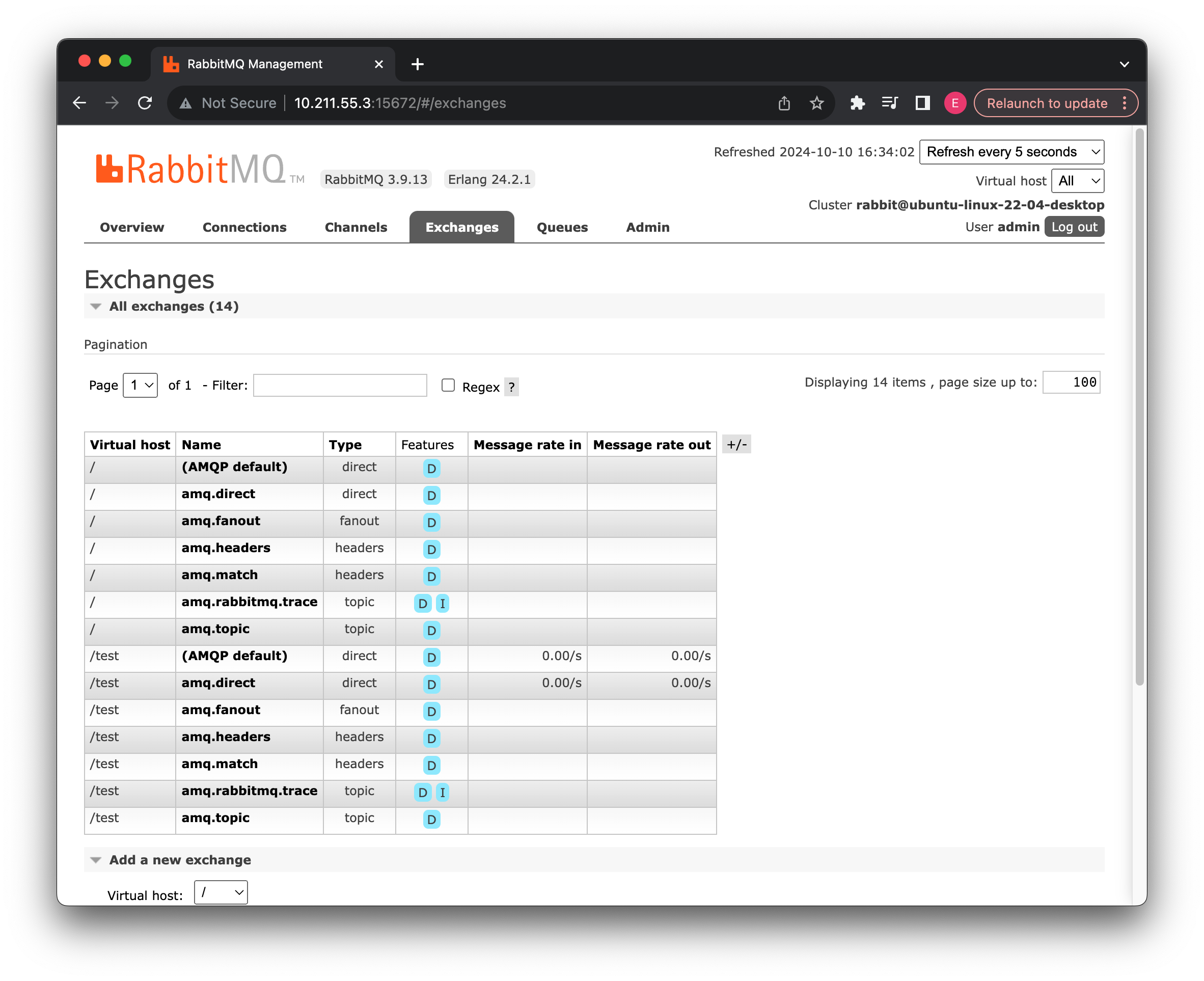The image size is (1204, 981).
Task: Open the side panel icon
Action: tap(922, 103)
